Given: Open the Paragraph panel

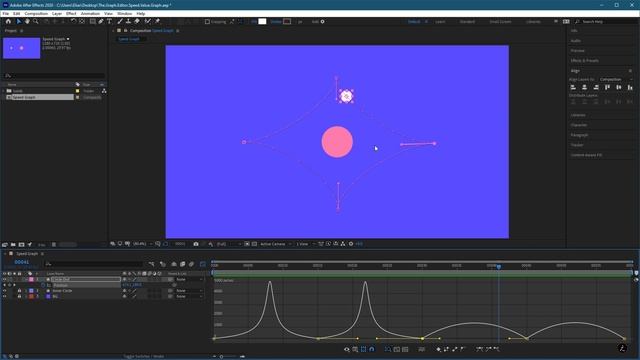Looking at the screenshot, I should [x=579, y=135].
